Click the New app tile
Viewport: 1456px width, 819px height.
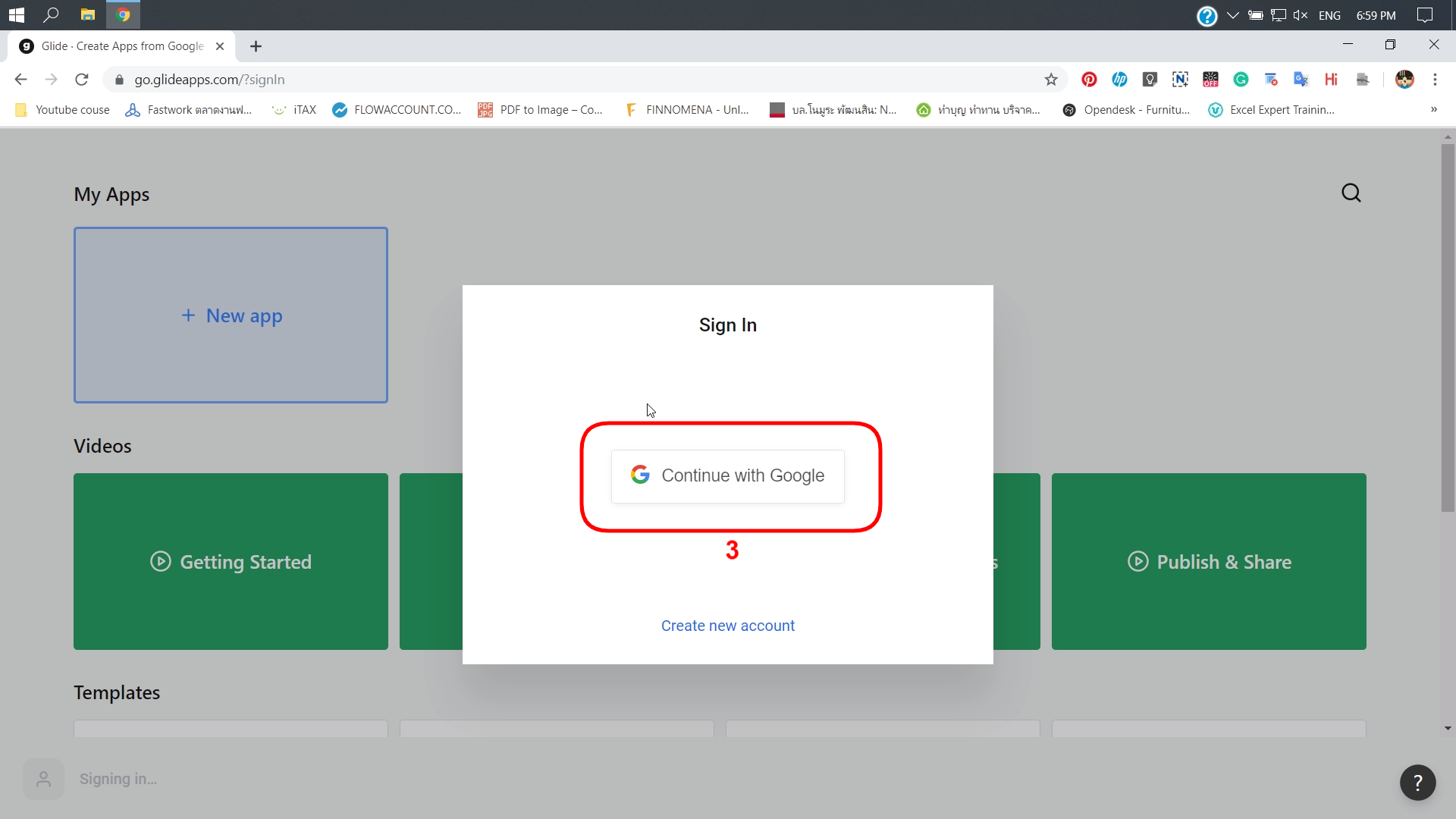[231, 315]
